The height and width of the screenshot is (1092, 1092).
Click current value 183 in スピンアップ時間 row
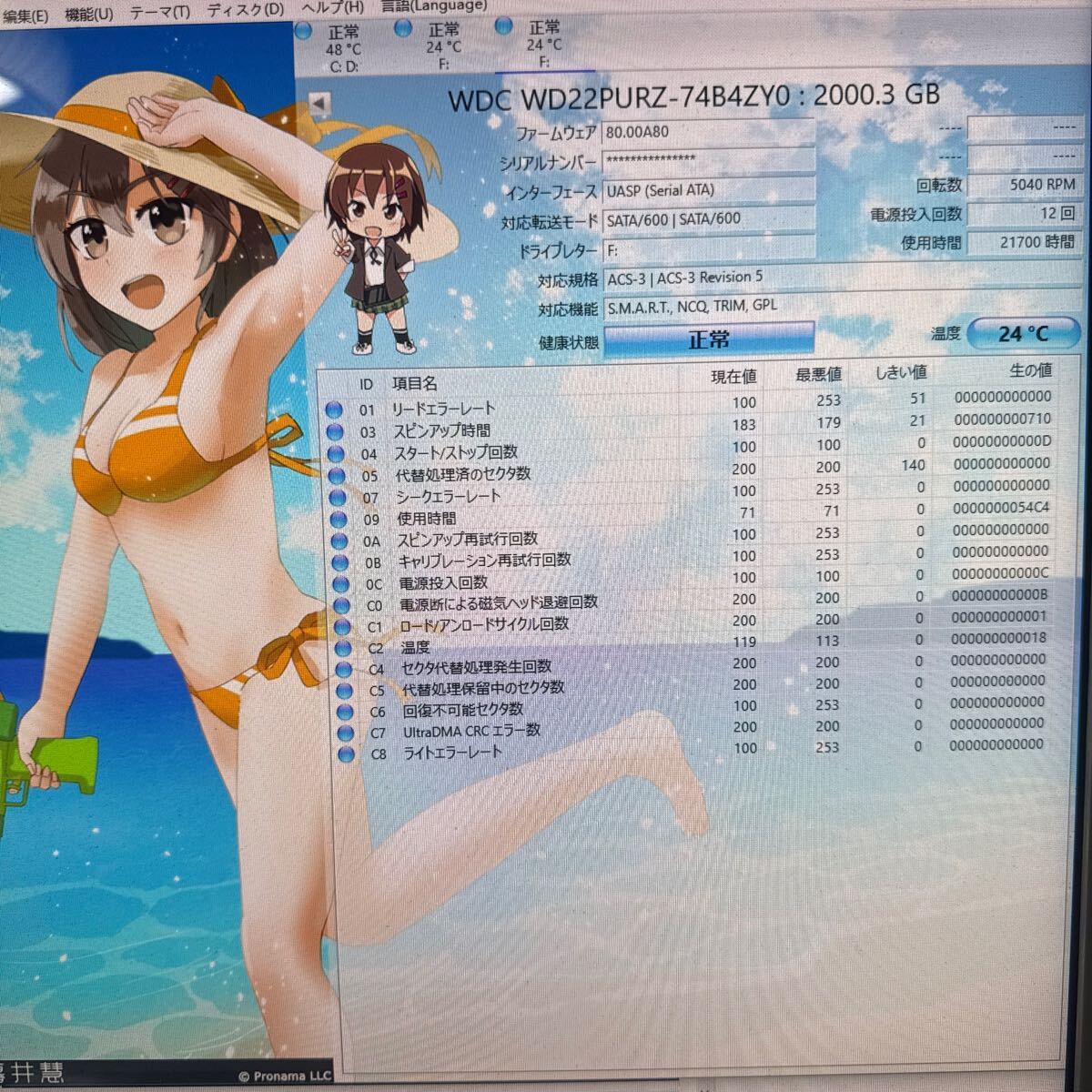(743, 424)
